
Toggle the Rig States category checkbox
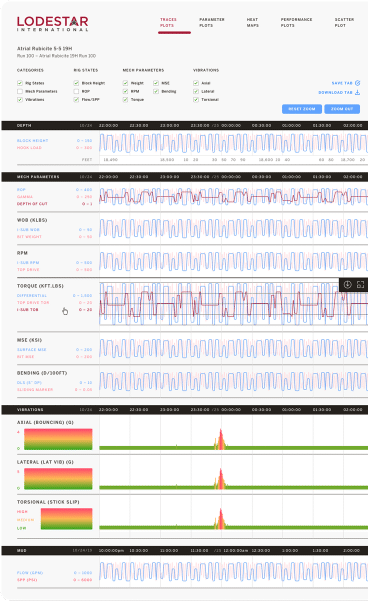point(20,83)
